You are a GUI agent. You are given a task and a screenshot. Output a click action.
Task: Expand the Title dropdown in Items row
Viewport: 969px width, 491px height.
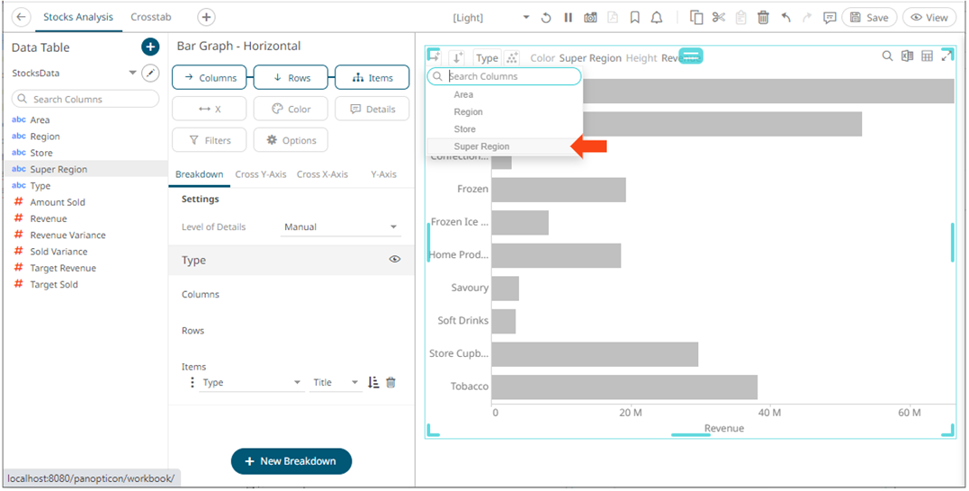[x=335, y=382]
